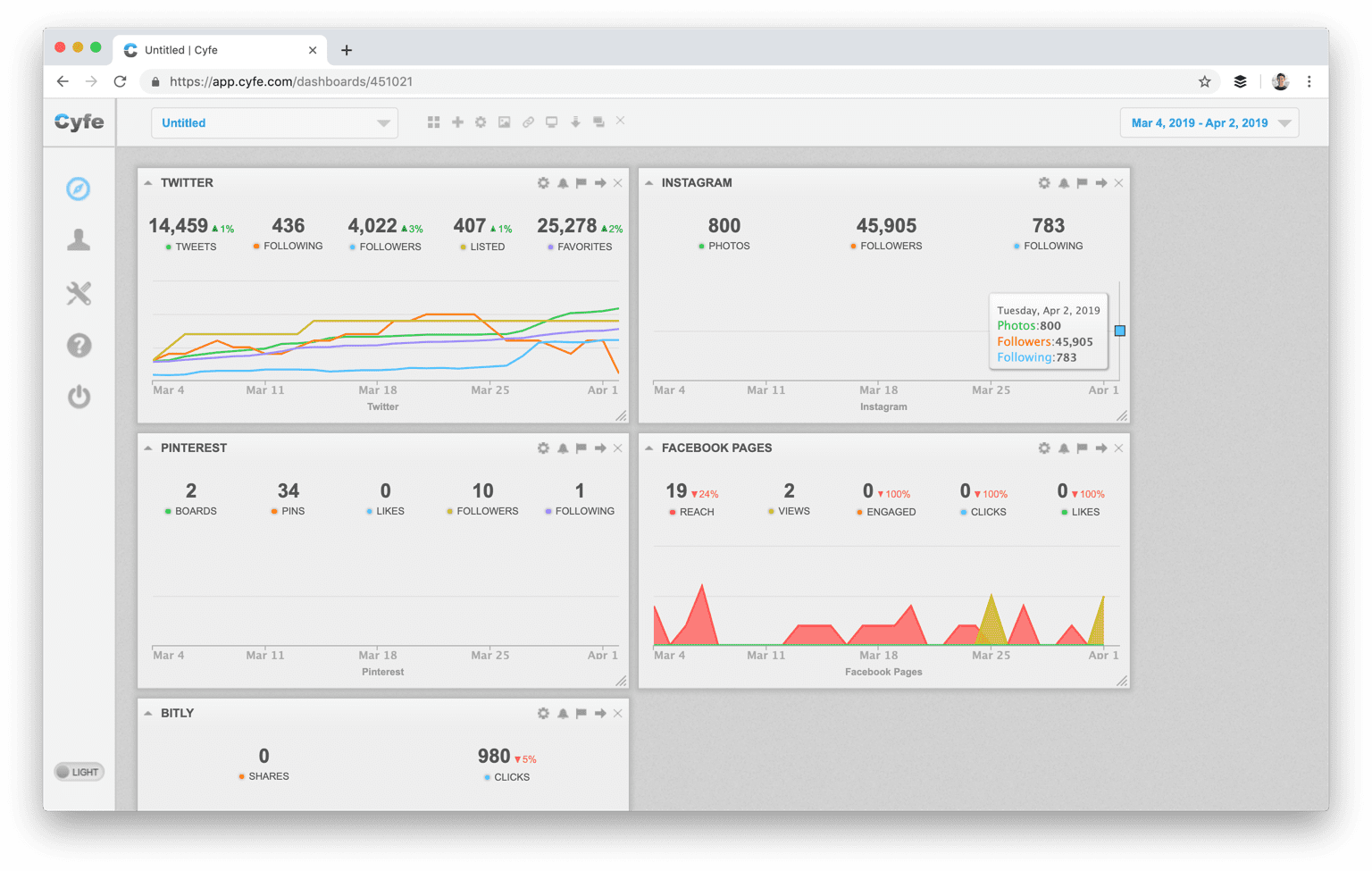Open the user account icon in sidebar
1372x871 pixels.
coord(79,239)
